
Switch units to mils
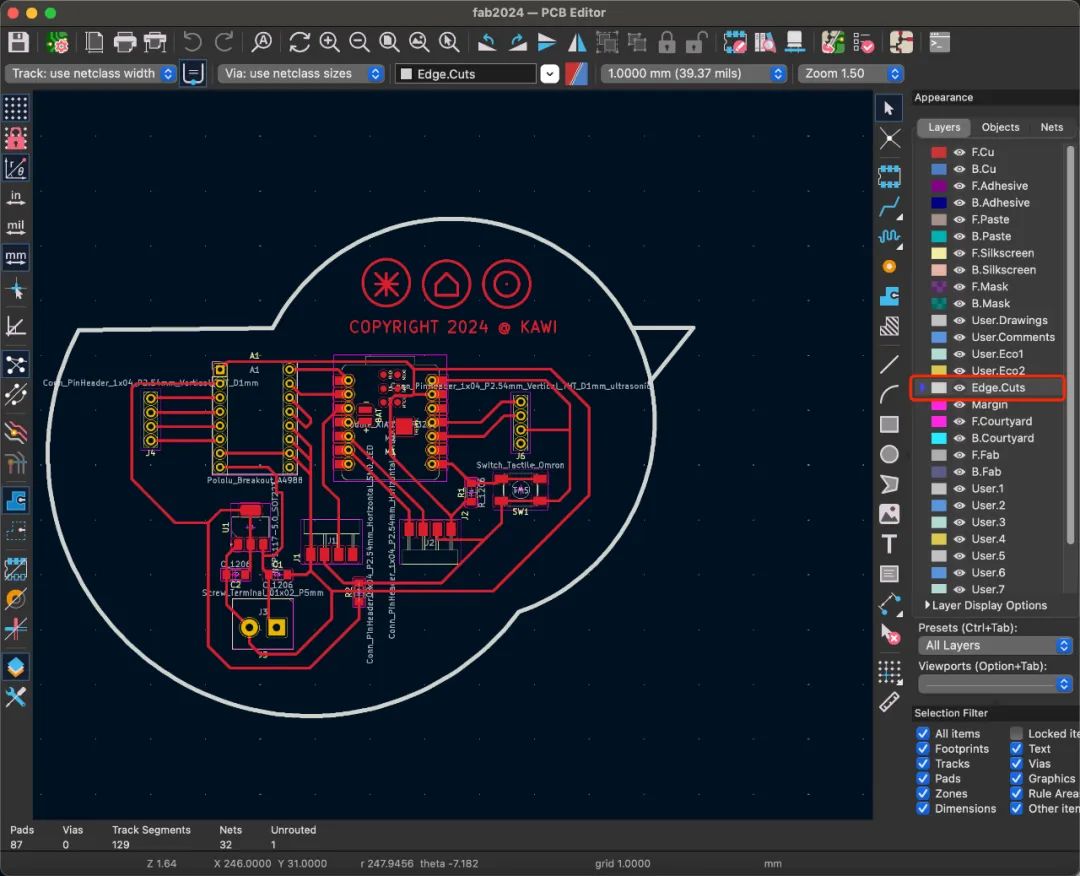click(x=16, y=227)
